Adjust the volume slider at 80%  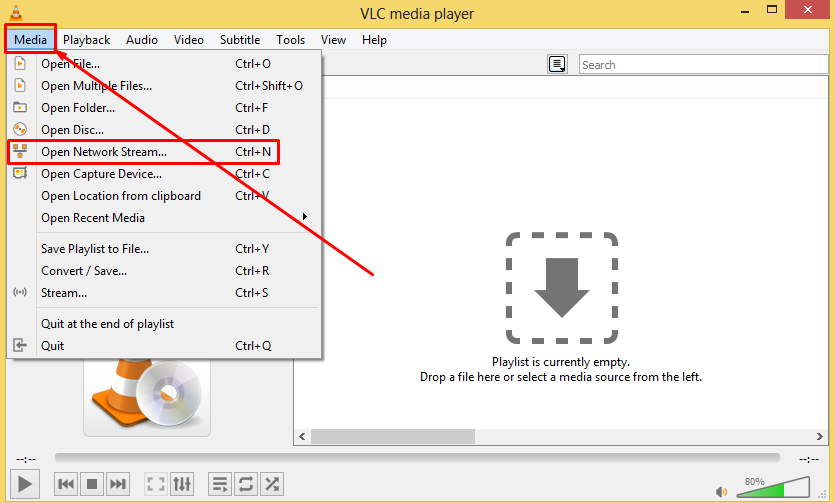773,487
